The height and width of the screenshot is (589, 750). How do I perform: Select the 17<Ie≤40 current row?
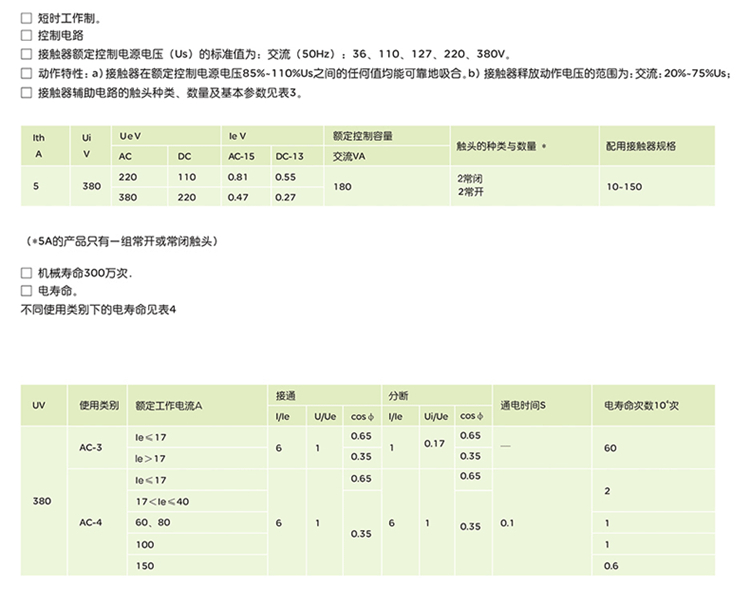click(162, 501)
